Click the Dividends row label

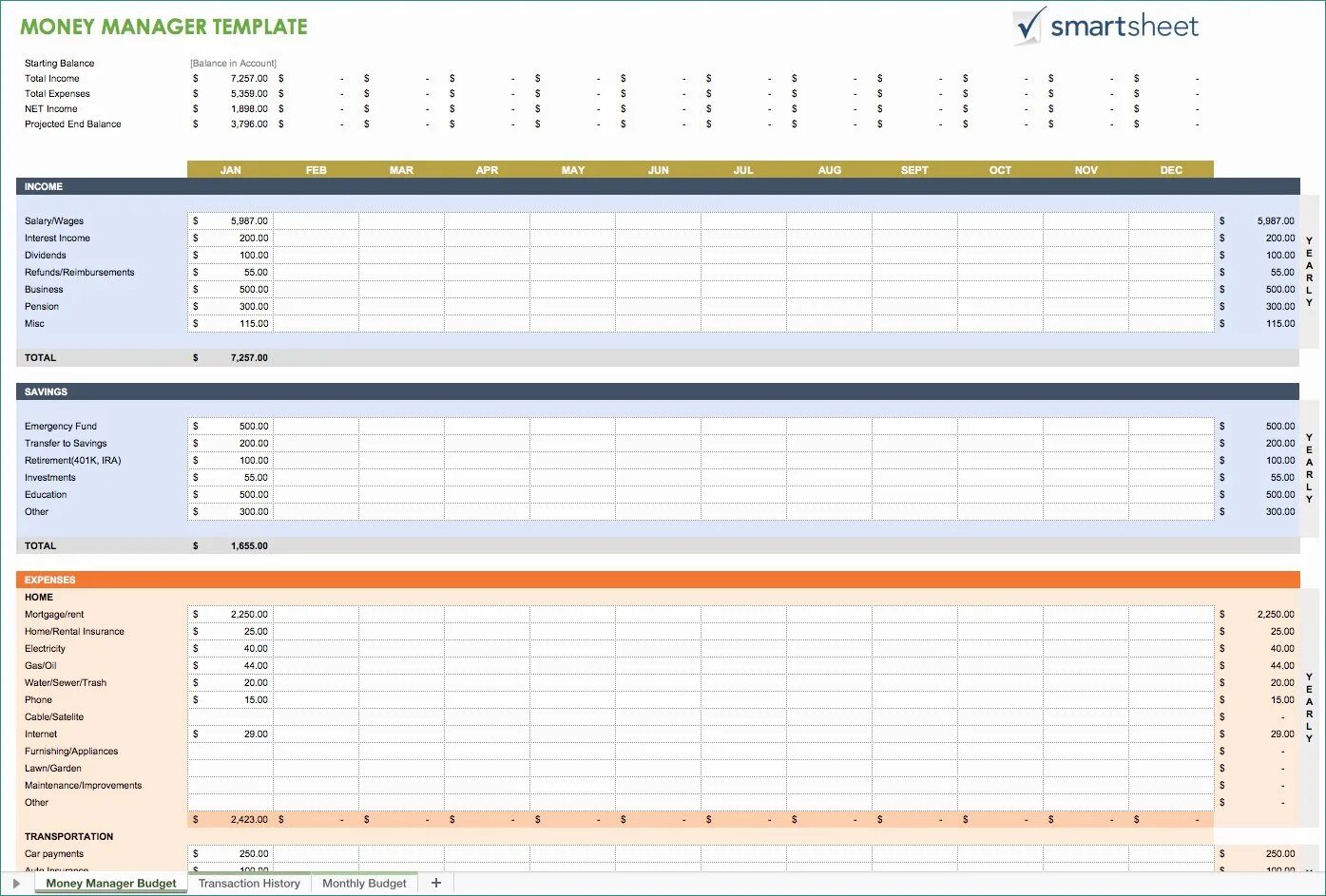[x=46, y=256]
